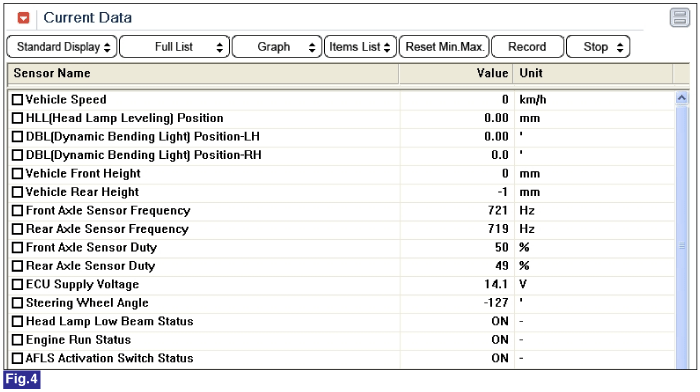
Task: Check the HLL Head Lamp Leveling Position checkbox
Action: 17,118
